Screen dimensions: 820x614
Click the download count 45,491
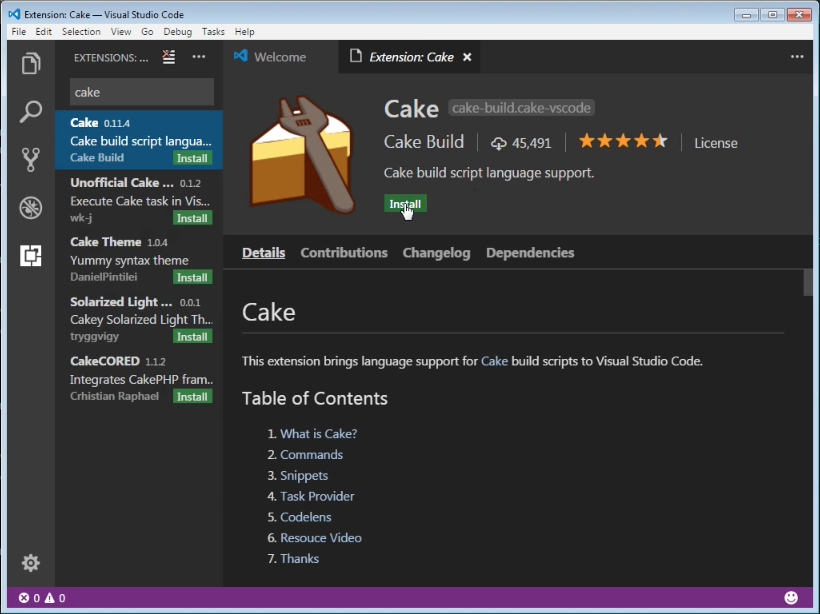click(521, 143)
